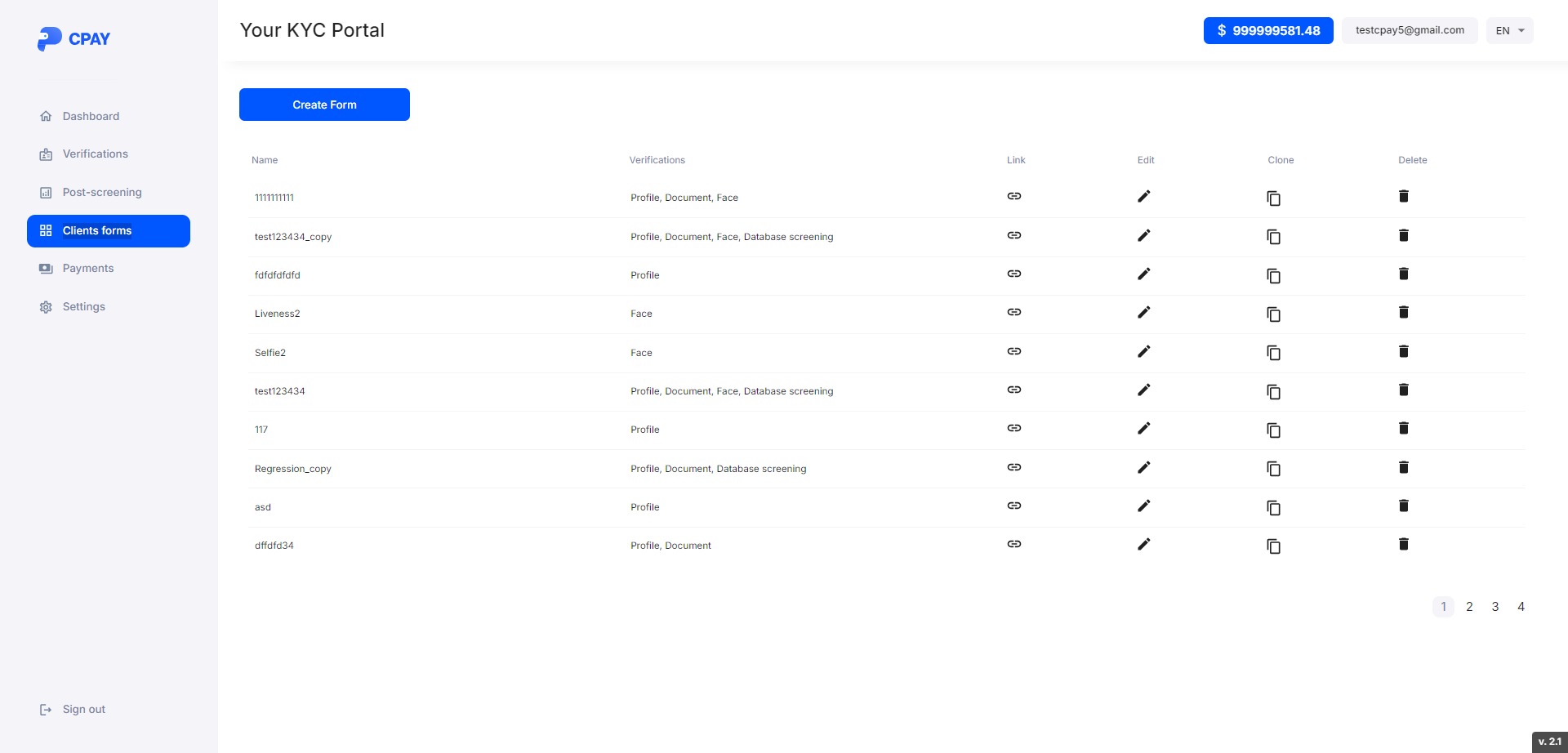
Task: Open the EN language dropdown
Action: click(x=1509, y=31)
